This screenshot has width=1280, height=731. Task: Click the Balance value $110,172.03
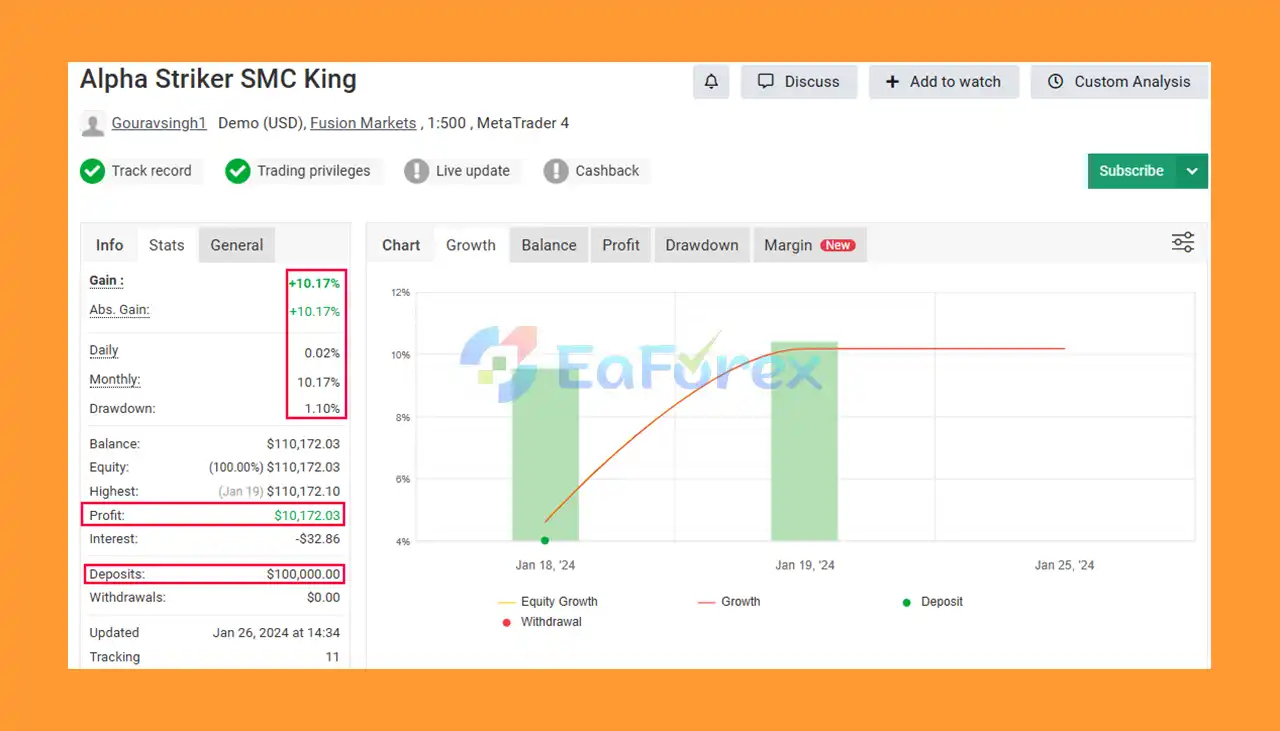click(303, 444)
